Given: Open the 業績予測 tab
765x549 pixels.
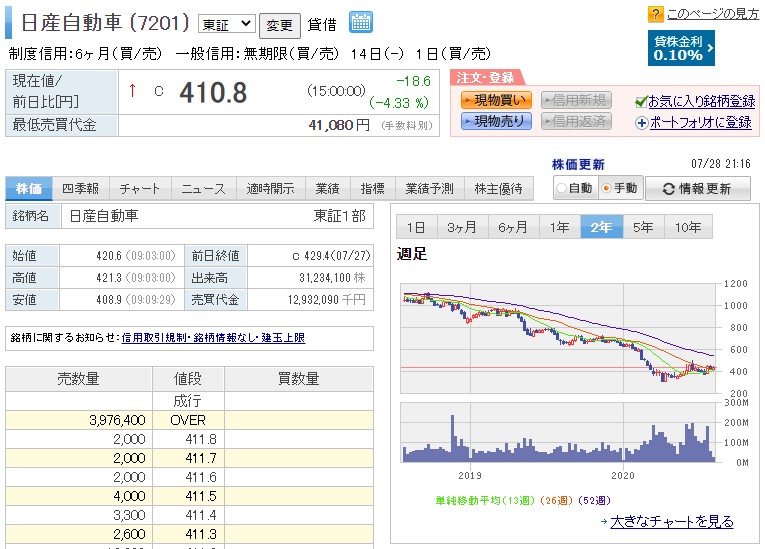Looking at the screenshot, I should (429, 189).
